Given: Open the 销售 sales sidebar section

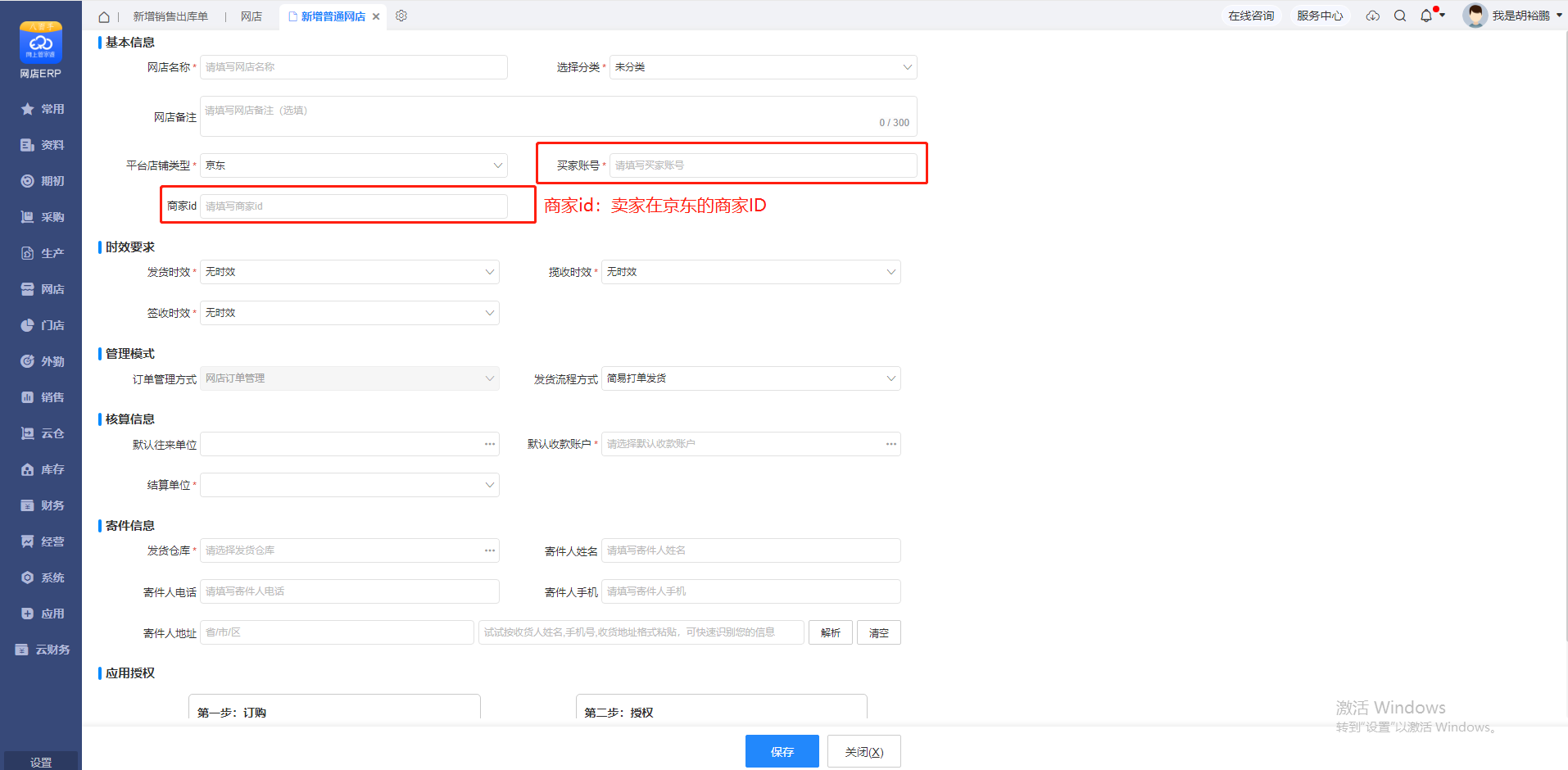Looking at the screenshot, I should click(x=41, y=397).
